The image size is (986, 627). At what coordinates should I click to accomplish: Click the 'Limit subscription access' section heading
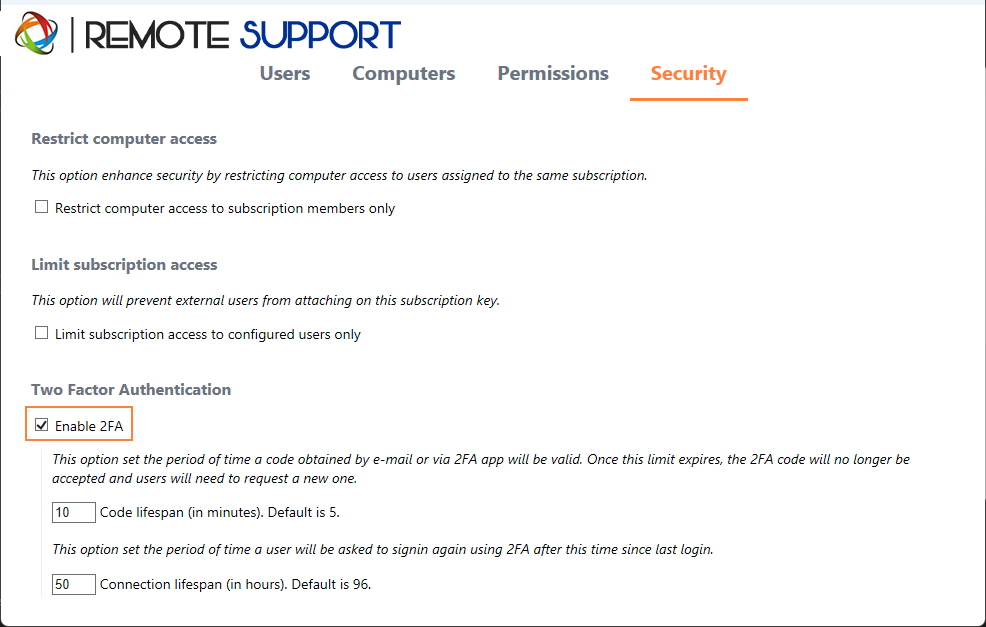[x=125, y=265]
